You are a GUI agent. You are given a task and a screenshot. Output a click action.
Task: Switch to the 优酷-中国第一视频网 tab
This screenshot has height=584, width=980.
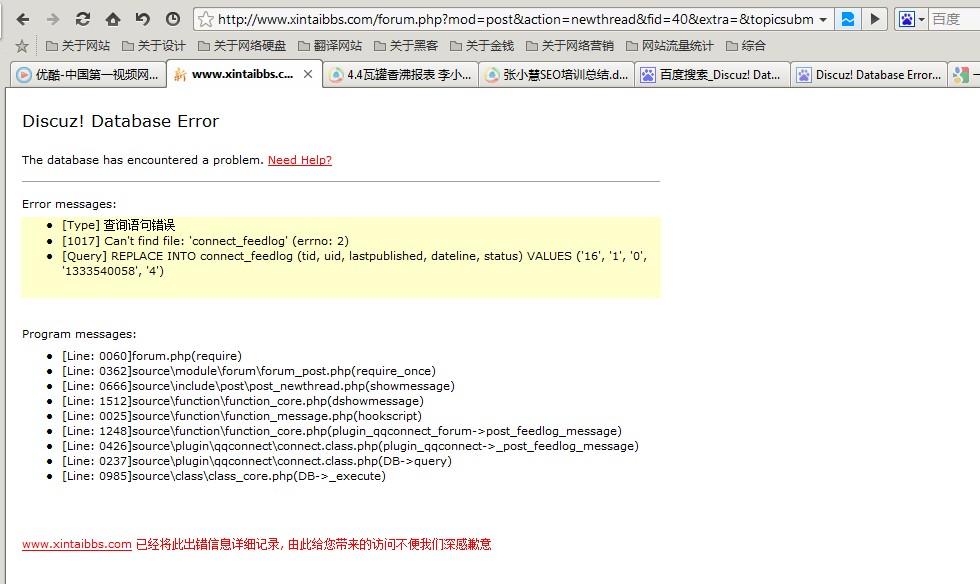click(x=88, y=74)
